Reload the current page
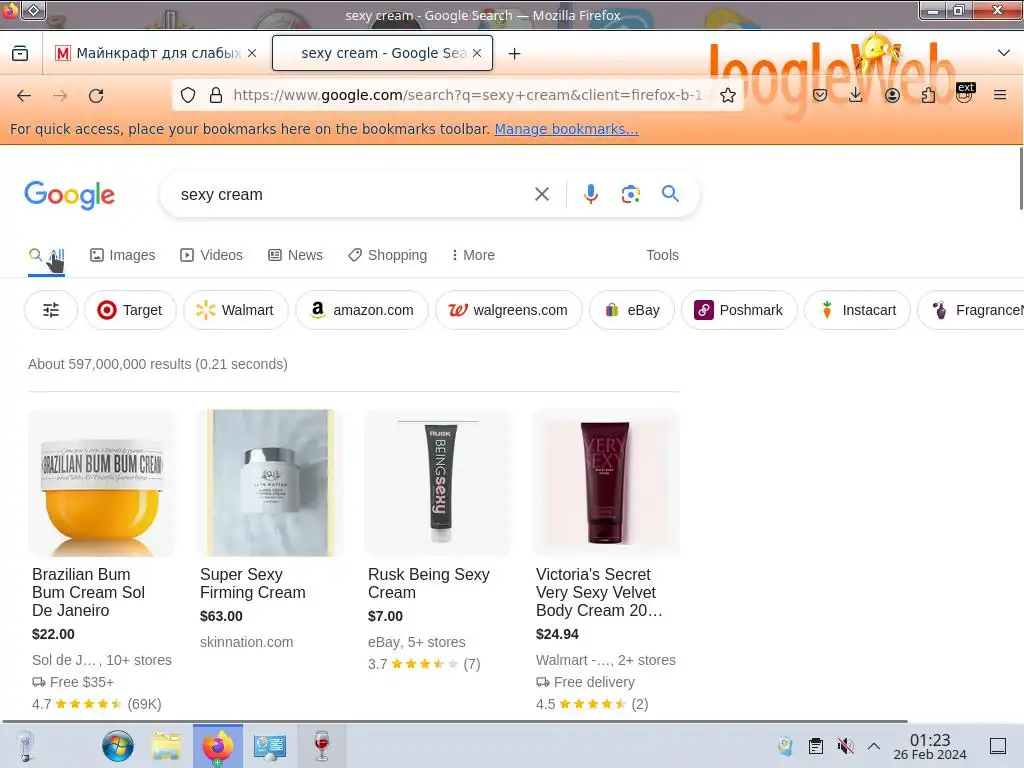This screenshot has width=1024, height=768. click(x=96, y=96)
